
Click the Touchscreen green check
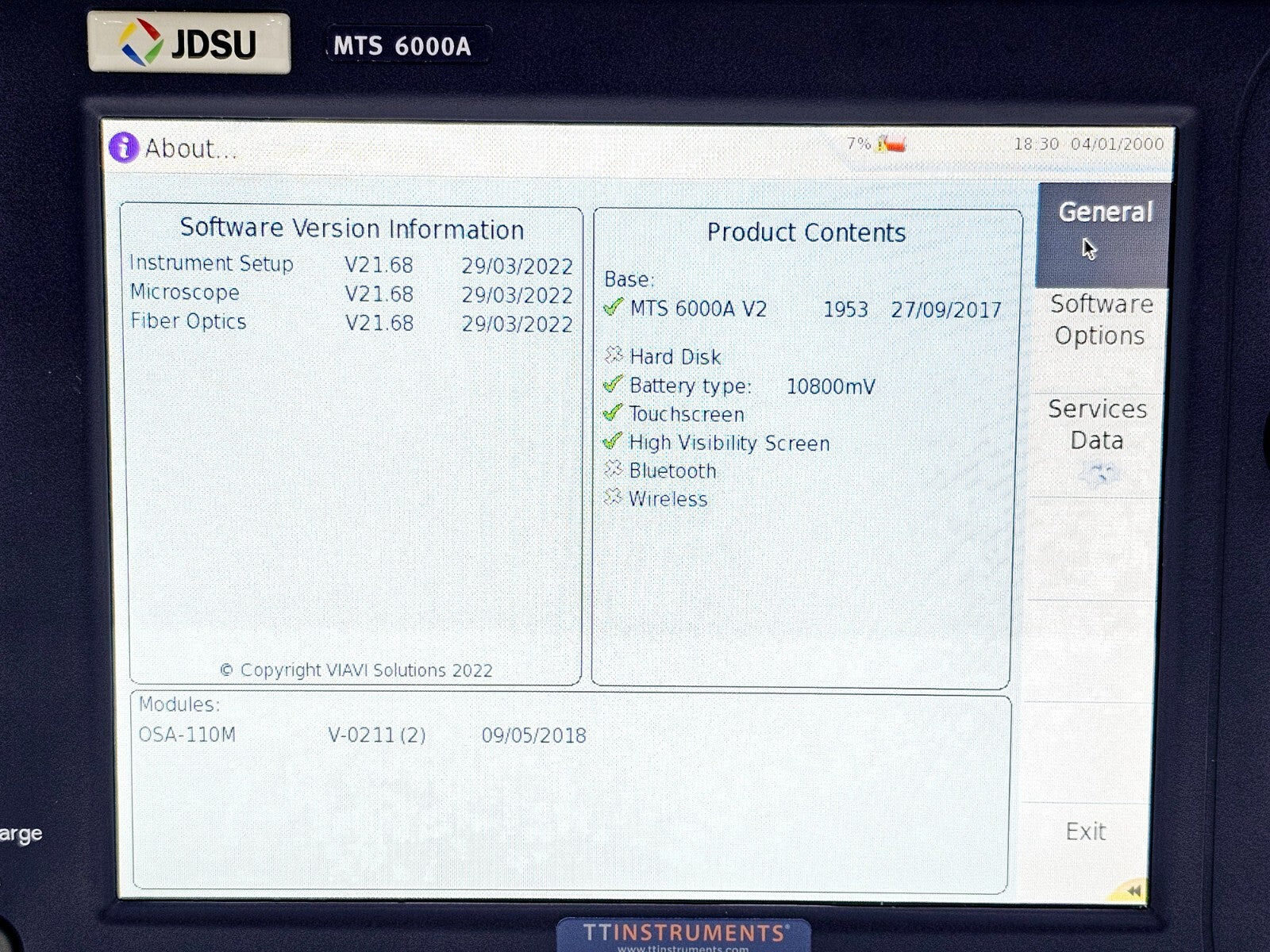click(612, 413)
